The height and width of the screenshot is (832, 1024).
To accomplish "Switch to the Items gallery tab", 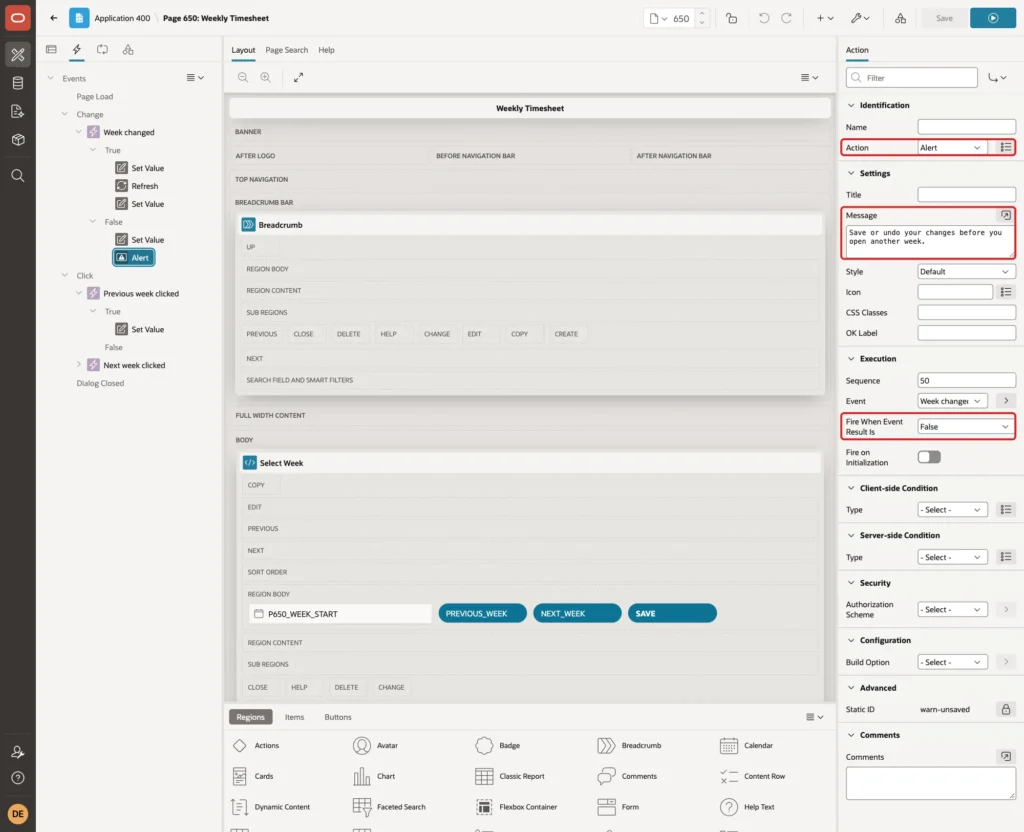I will pyautogui.click(x=295, y=717).
